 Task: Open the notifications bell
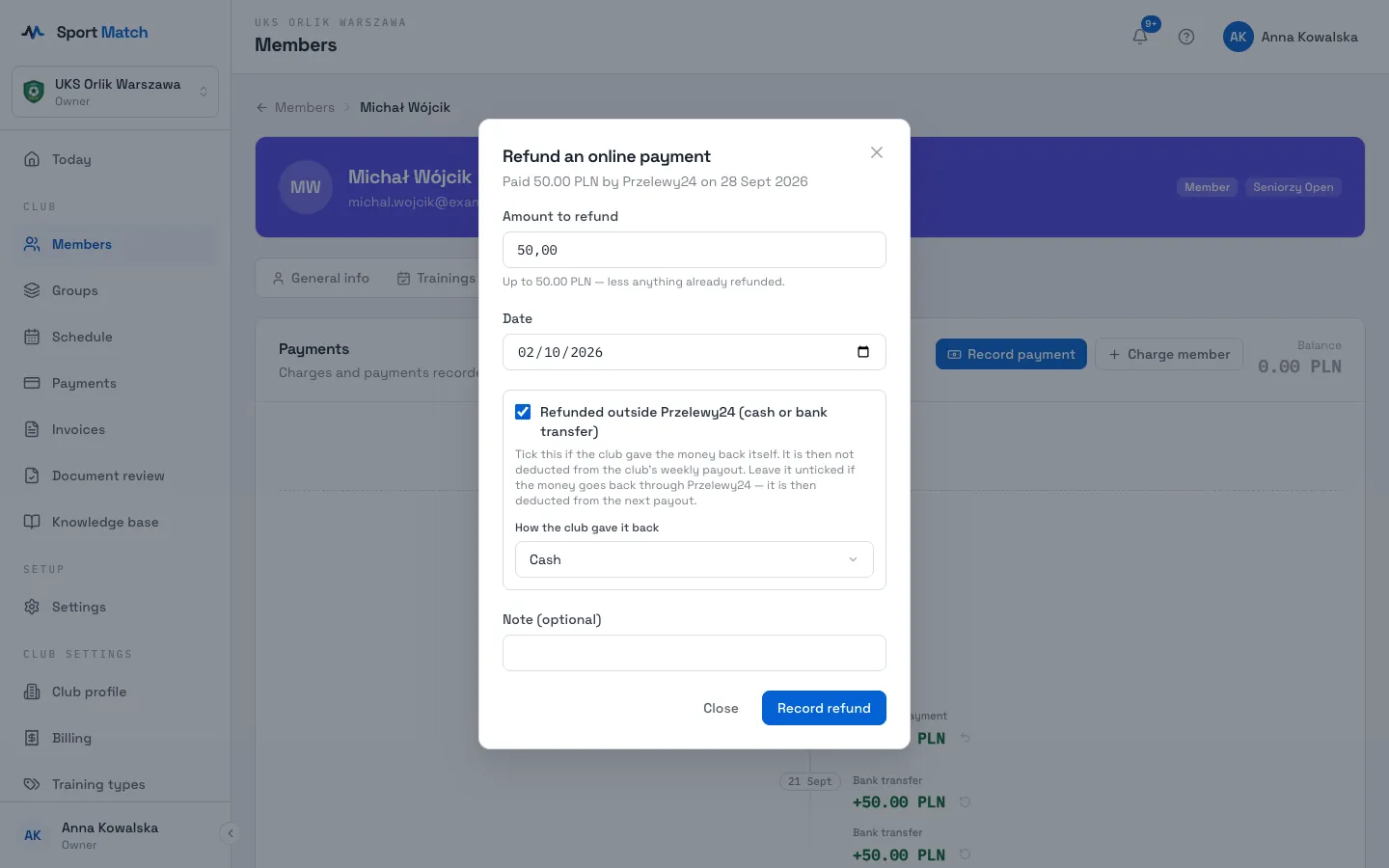(1140, 37)
